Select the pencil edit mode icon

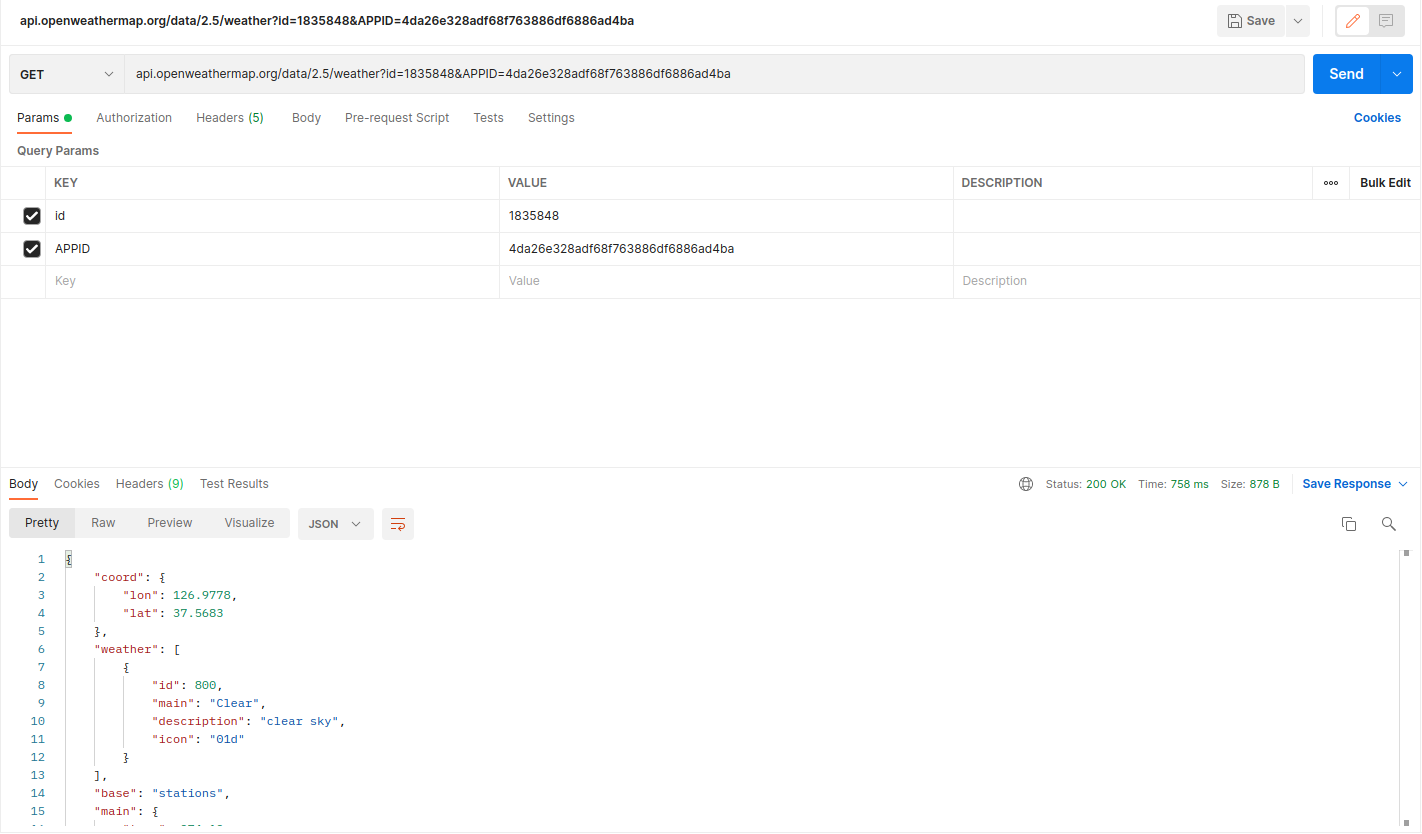[x=1353, y=21]
